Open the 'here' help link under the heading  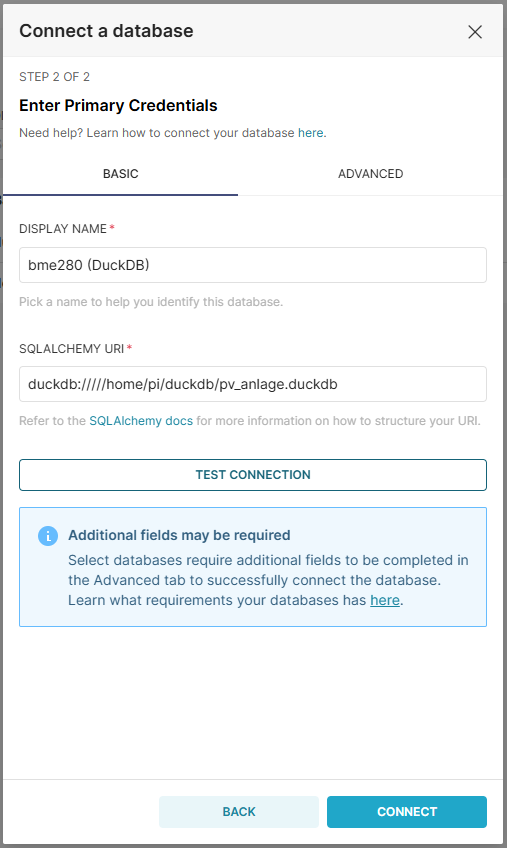pos(311,133)
